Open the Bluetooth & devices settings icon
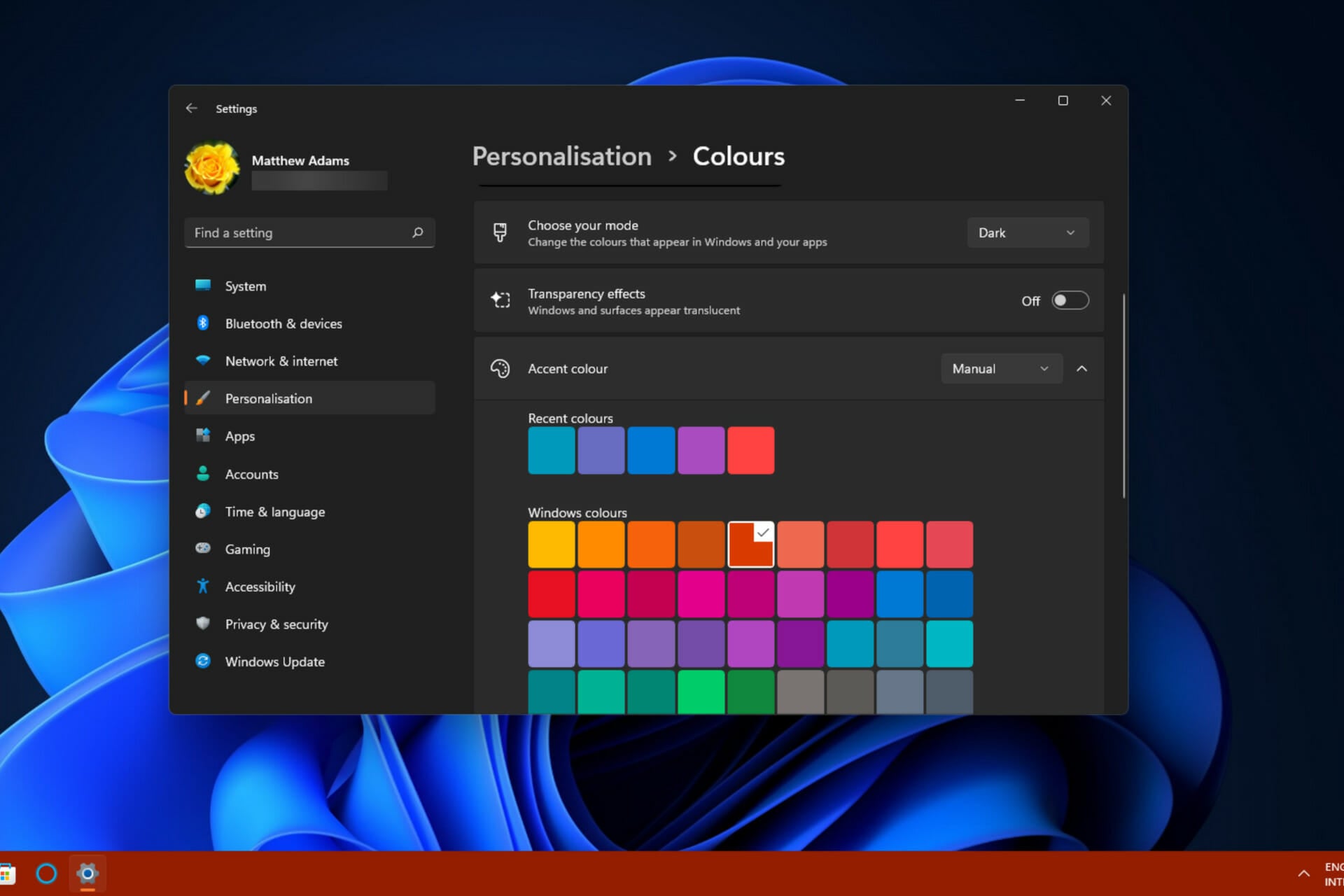 click(x=203, y=323)
